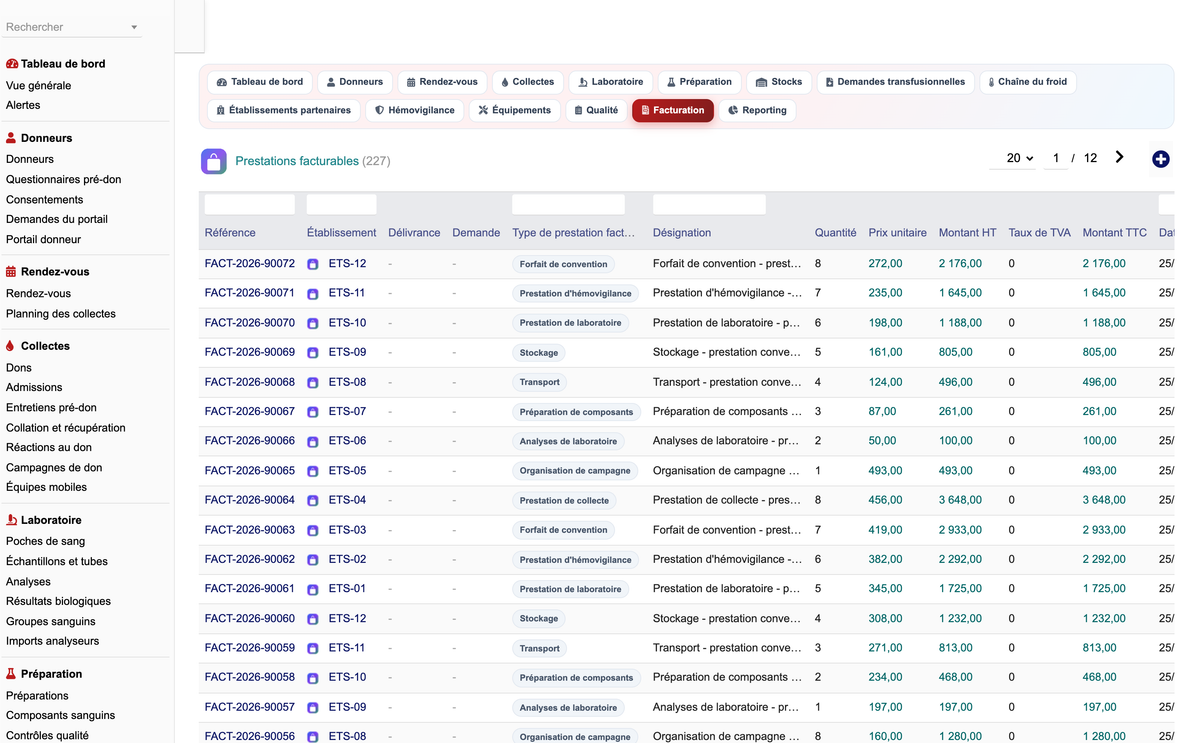Click establishment icon in FACT-2026-90067 row
This screenshot has height=743, width=1200.
click(x=313, y=412)
